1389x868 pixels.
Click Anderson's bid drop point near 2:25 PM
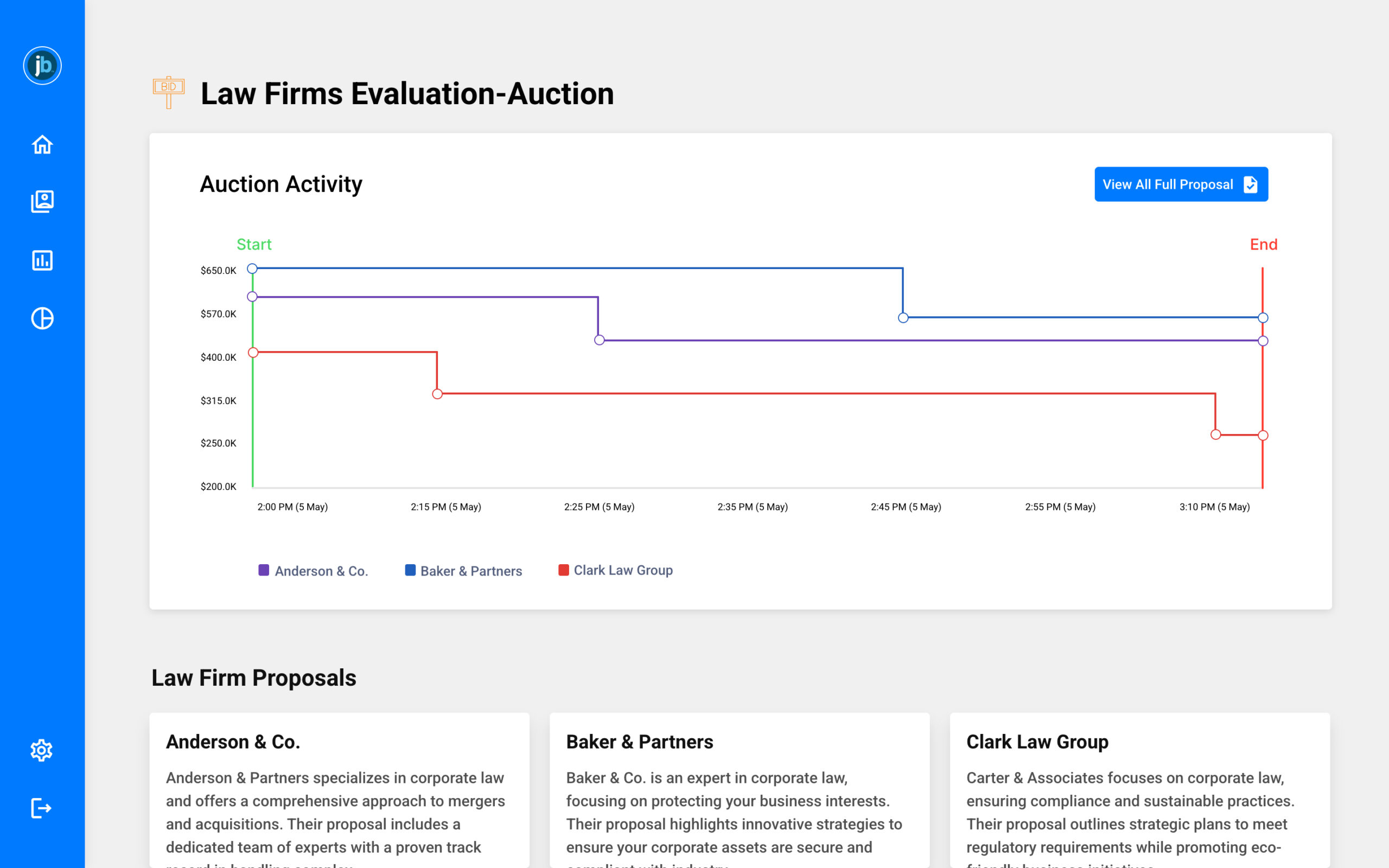[599, 341]
